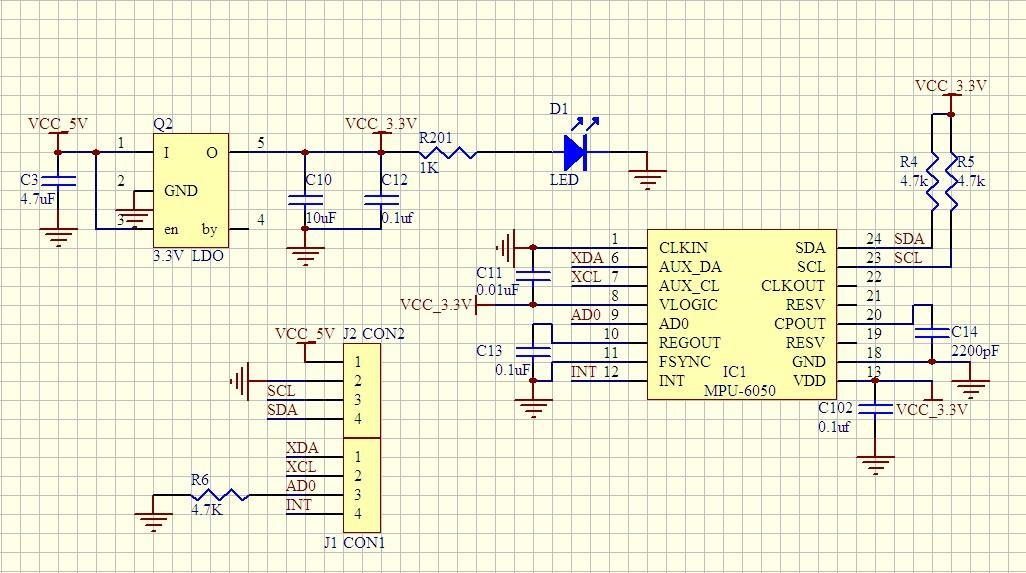1026x573 pixels.
Task: Click the ground symbol below C10
Action: pyautogui.click(x=305, y=256)
